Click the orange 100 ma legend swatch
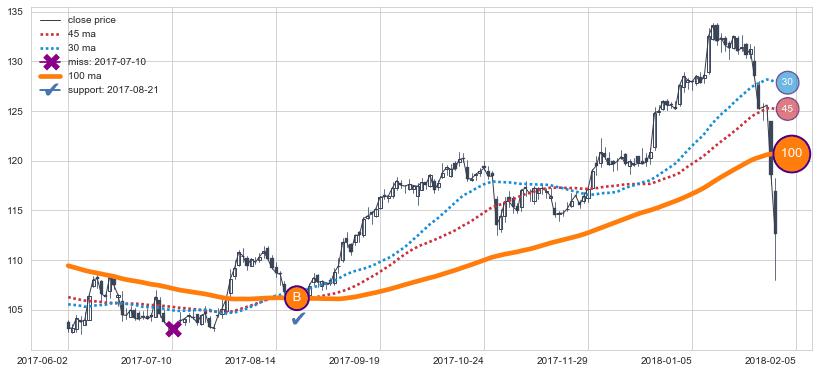819x373 pixels. (x=51, y=76)
